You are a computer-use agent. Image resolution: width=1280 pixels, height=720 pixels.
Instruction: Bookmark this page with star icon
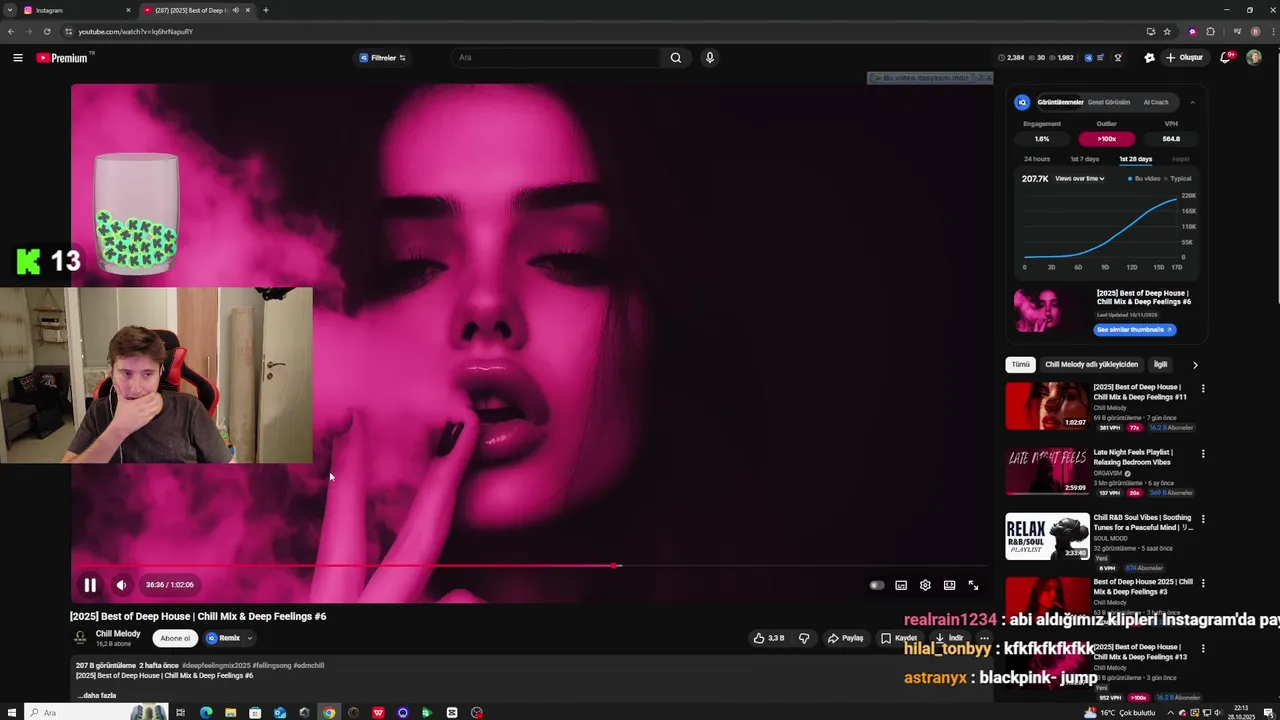1167,31
